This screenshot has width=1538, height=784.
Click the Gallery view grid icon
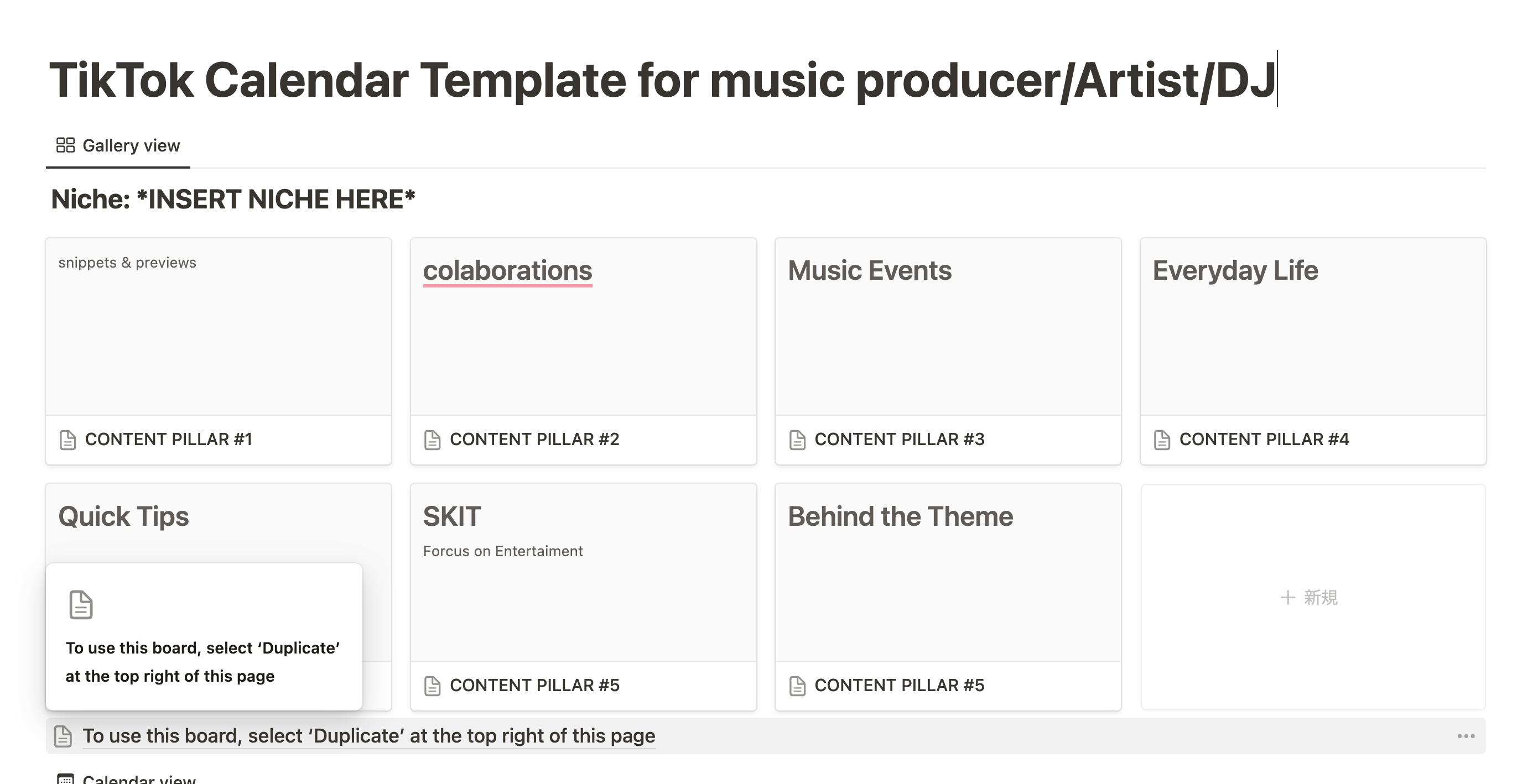[x=65, y=145]
